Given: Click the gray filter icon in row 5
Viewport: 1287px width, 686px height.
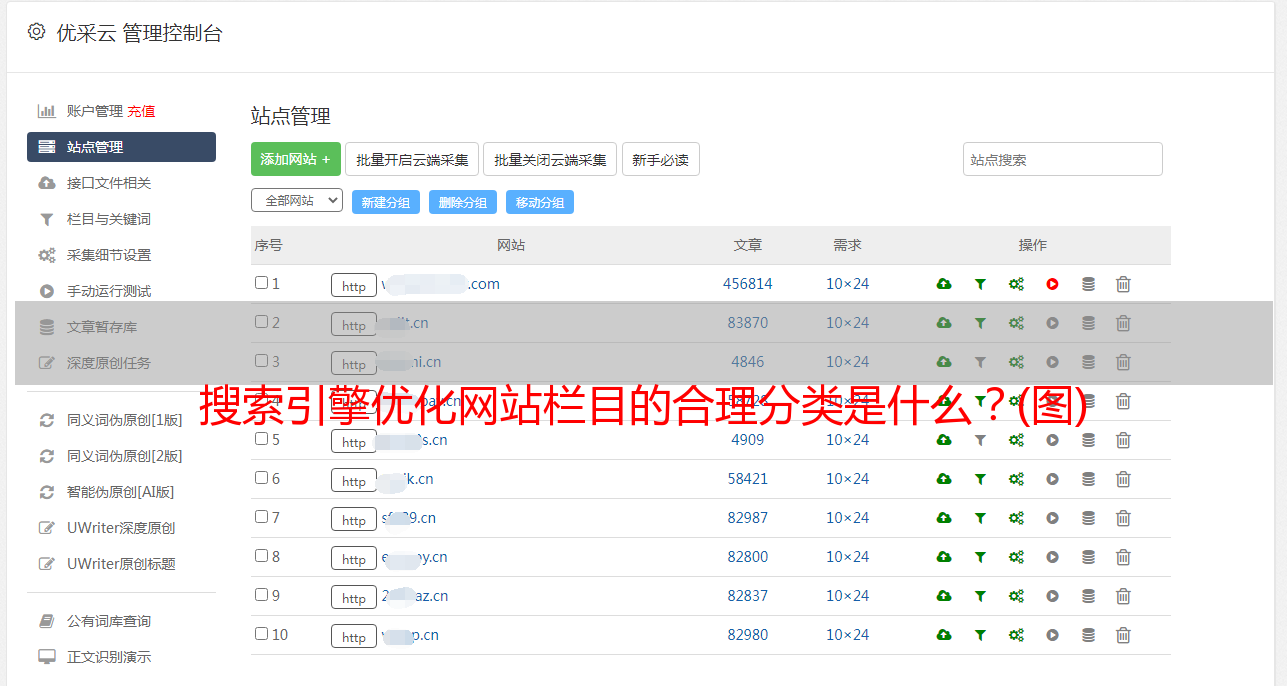Looking at the screenshot, I should [x=980, y=440].
